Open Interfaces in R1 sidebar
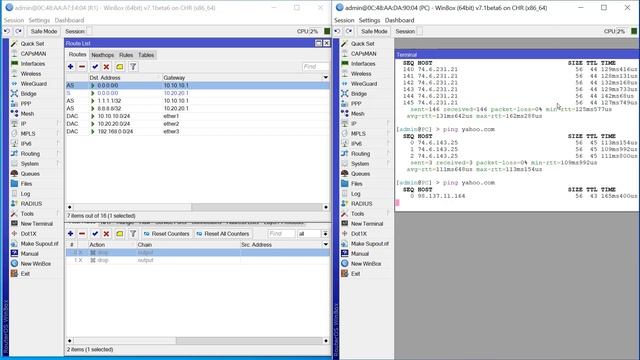640x360 pixels. tap(33, 64)
